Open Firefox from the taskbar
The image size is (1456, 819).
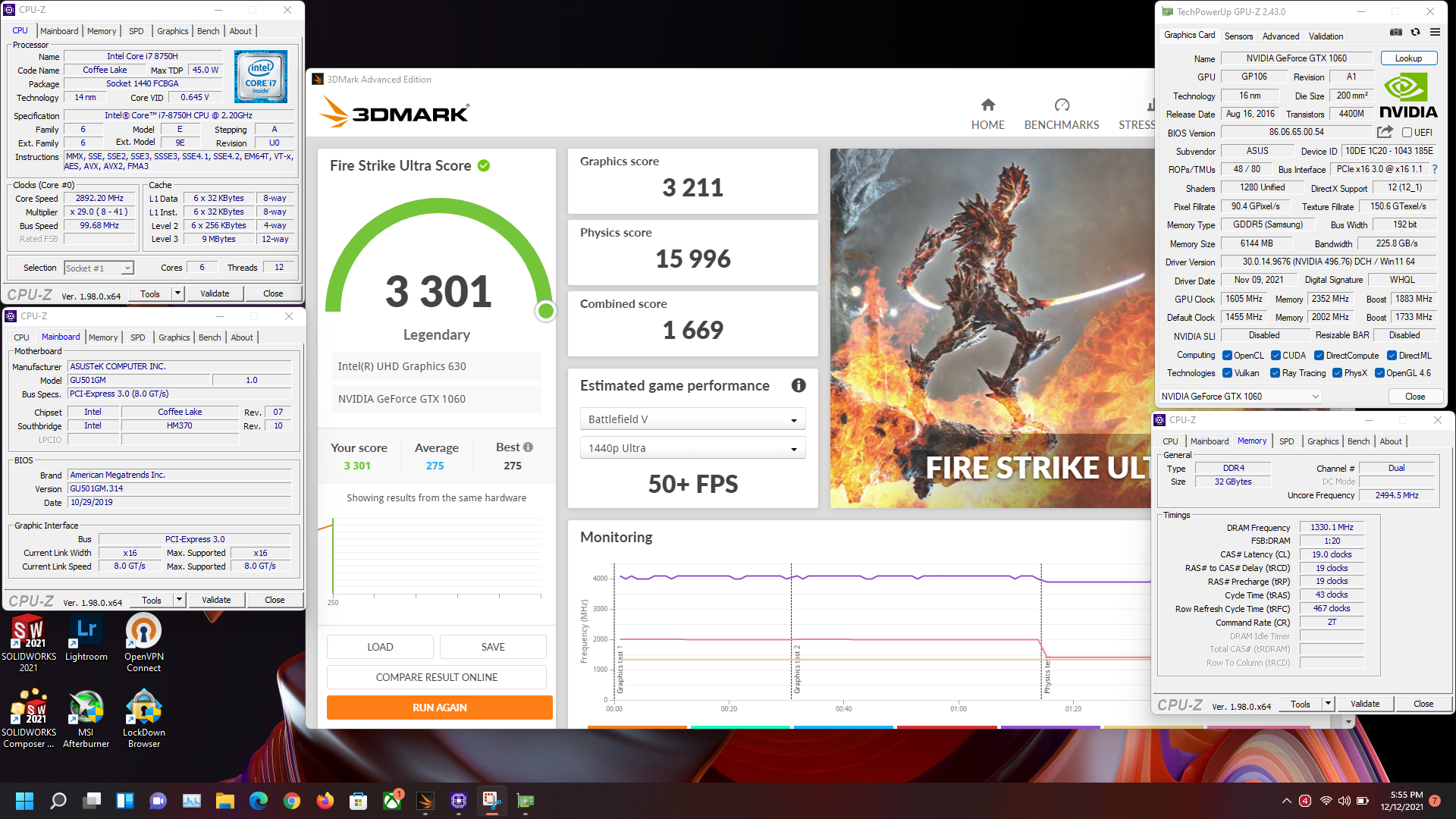click(x=325, y=801)
